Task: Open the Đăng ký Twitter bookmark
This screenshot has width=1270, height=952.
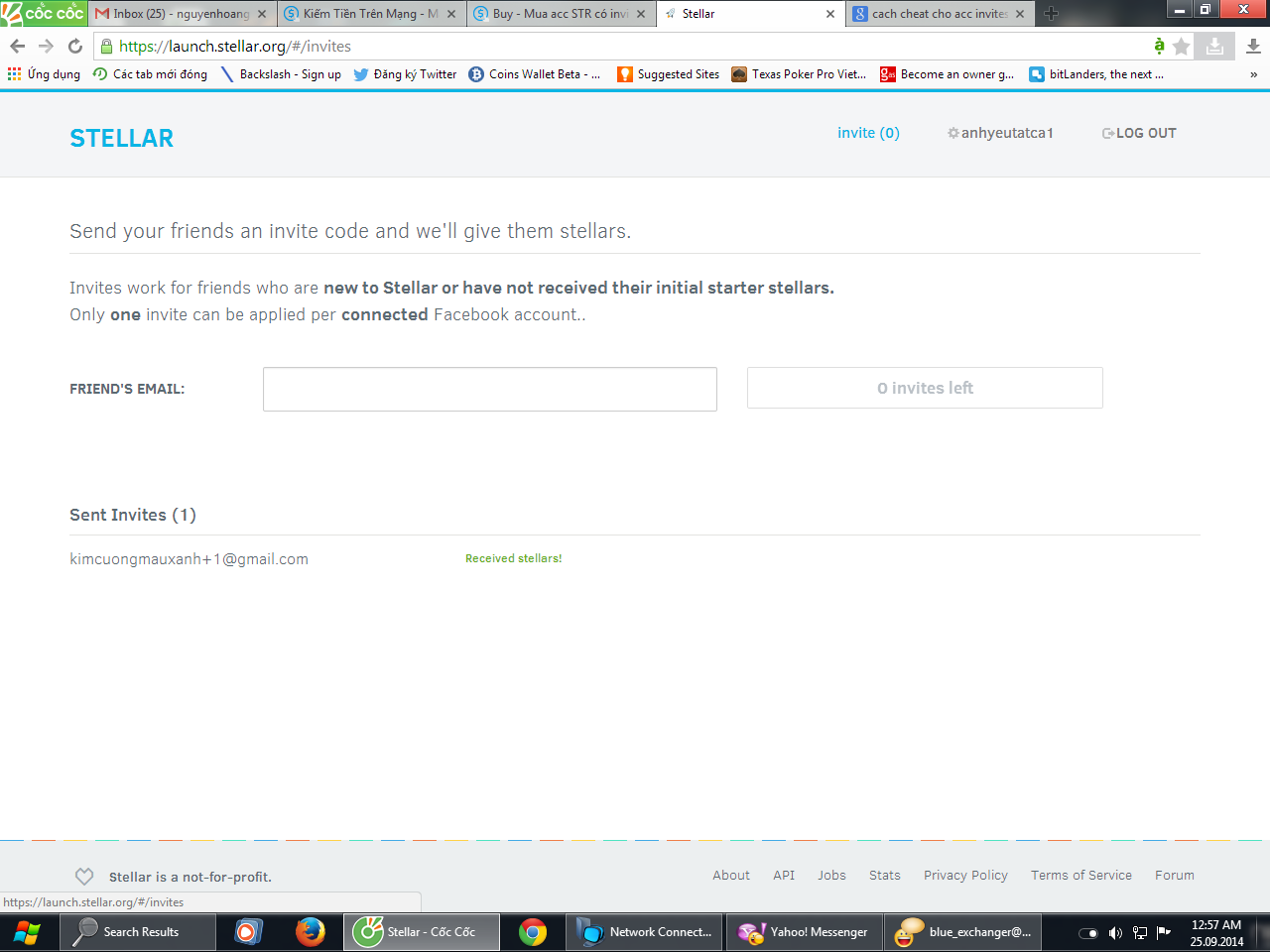Action: point(405,74)
